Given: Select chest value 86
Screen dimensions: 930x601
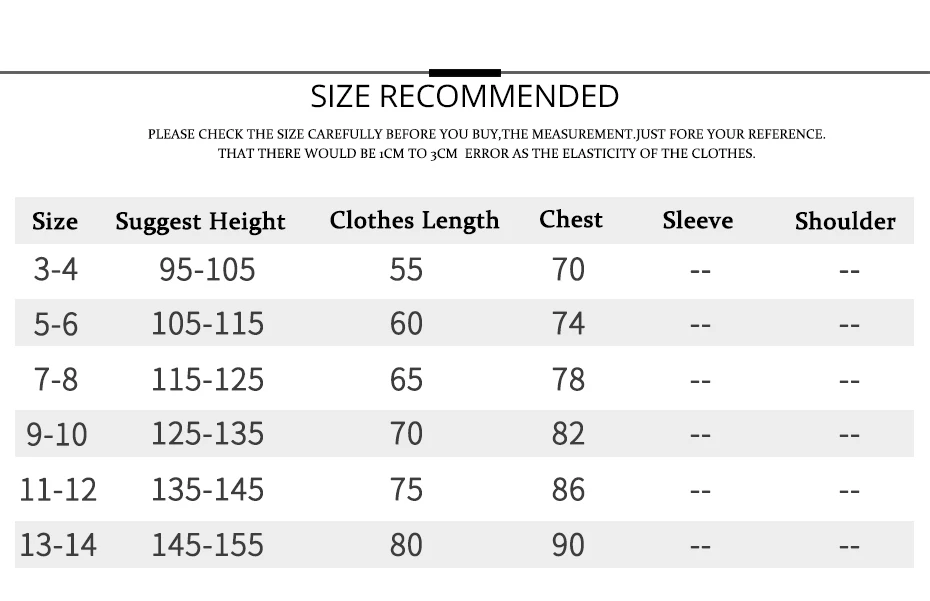Looking at the screenshot, I should point(568,489).
